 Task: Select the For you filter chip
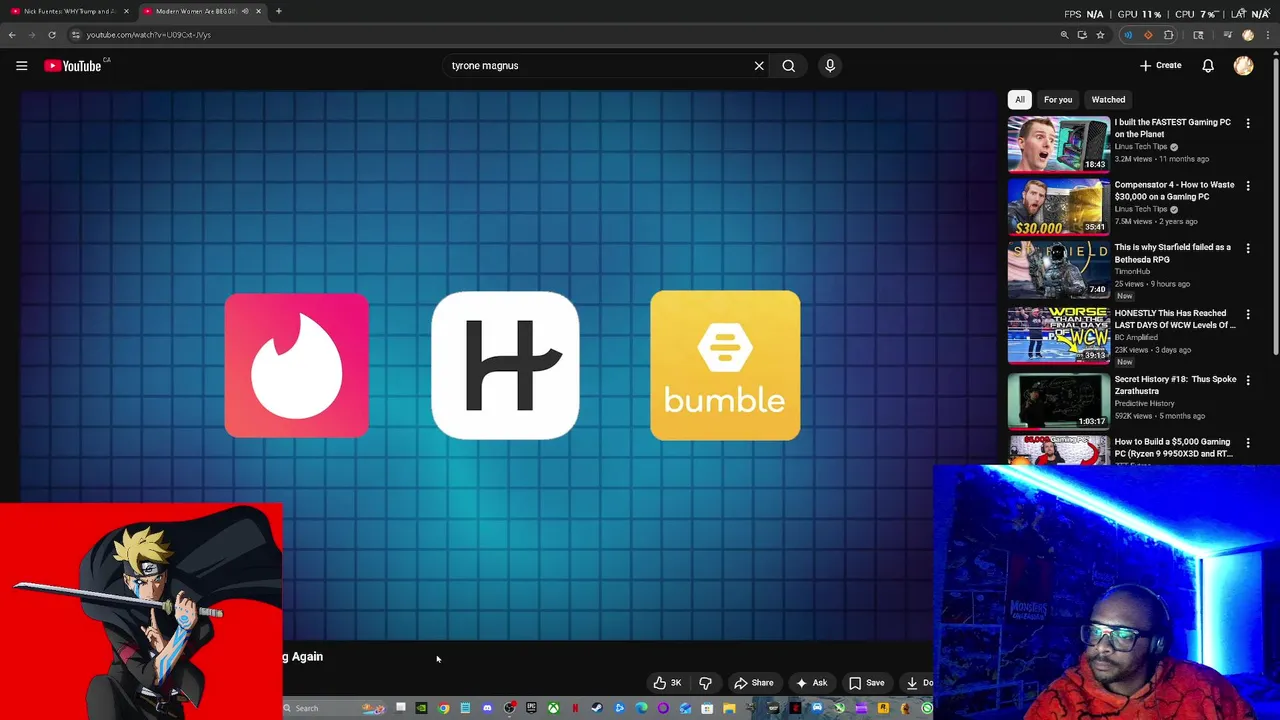coord(1058,99)
